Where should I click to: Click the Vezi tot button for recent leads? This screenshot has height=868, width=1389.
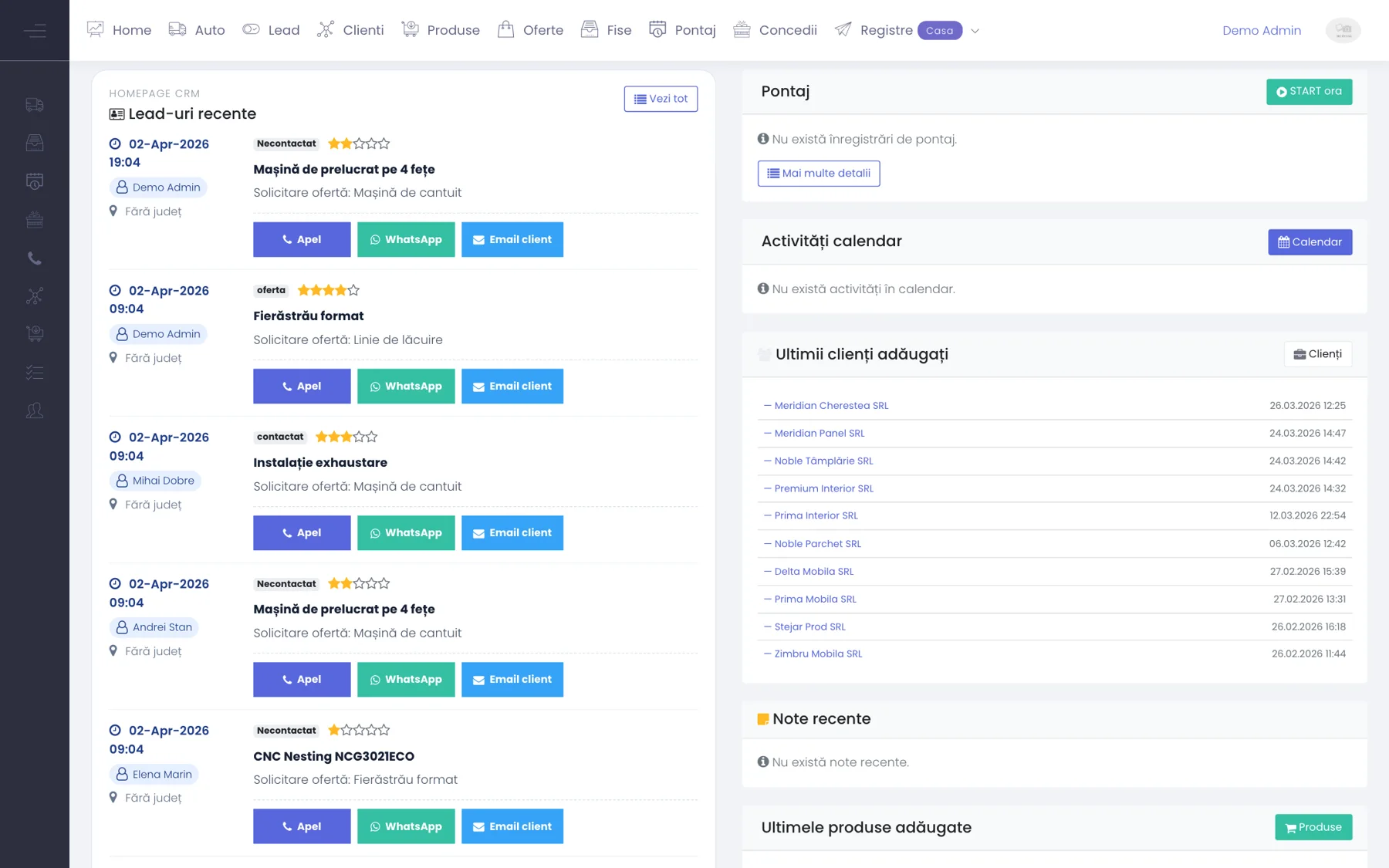tap(661, 99)
